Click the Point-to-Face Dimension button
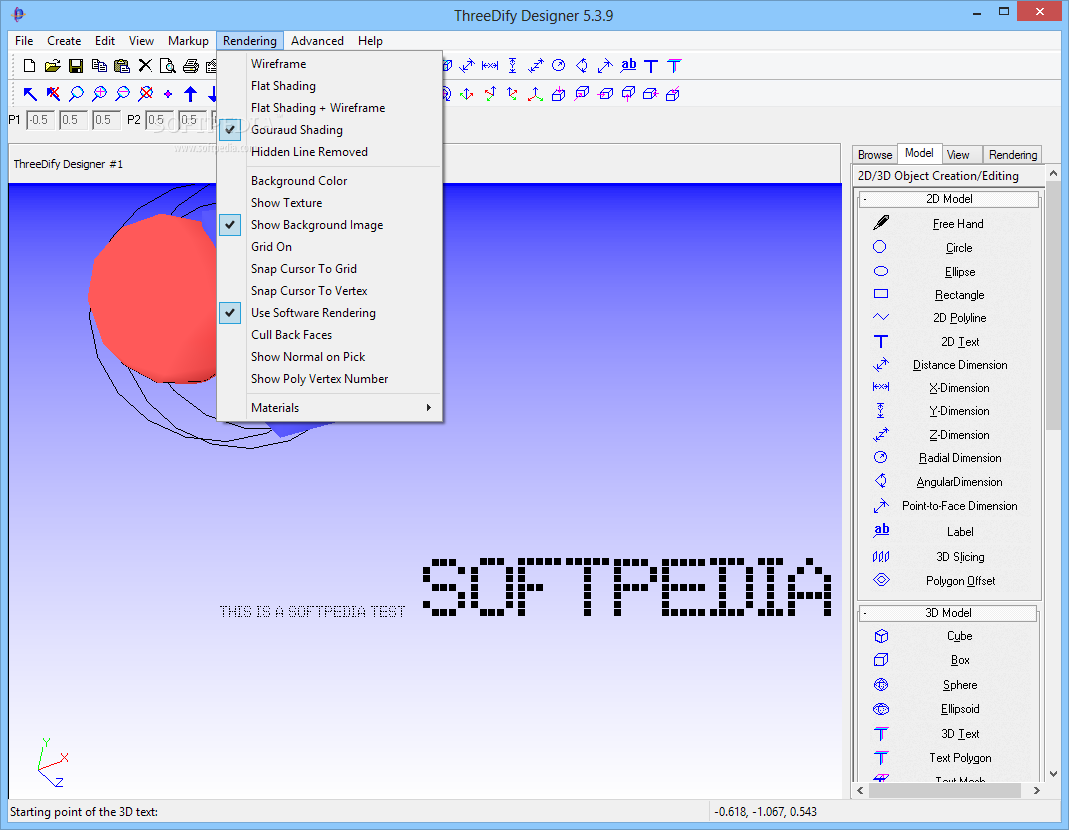The image size is (1069, 830). point(959,505)
